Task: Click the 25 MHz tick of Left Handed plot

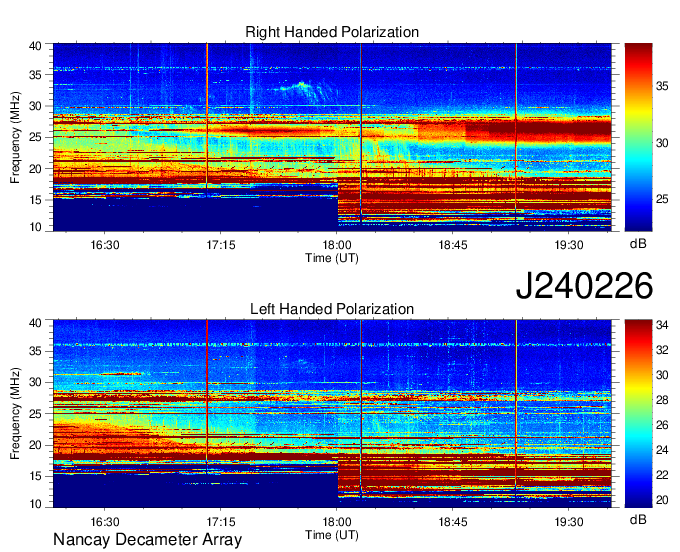Action: [35, 414]
